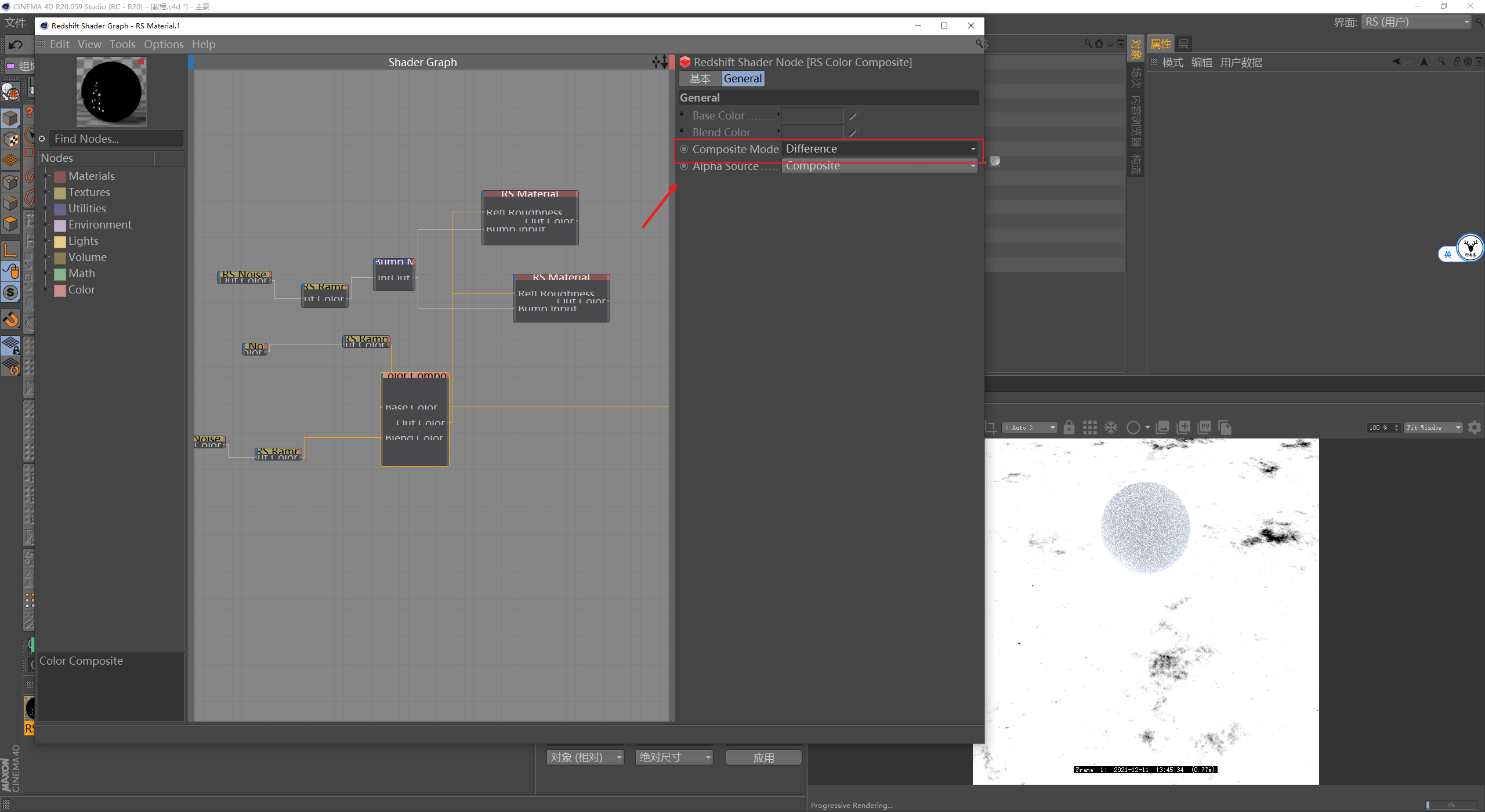Click the Find Nodes search field

click(116, 139)
